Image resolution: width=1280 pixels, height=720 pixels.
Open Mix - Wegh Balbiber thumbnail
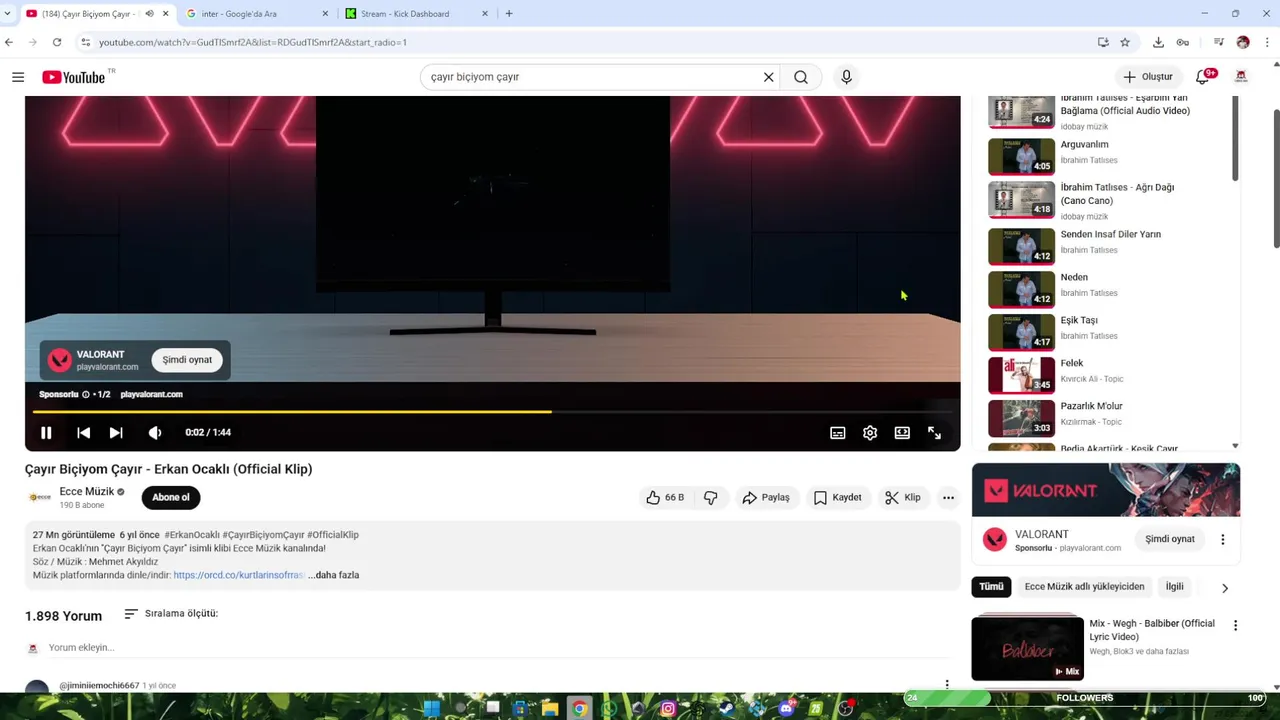tap(1027, 648)
